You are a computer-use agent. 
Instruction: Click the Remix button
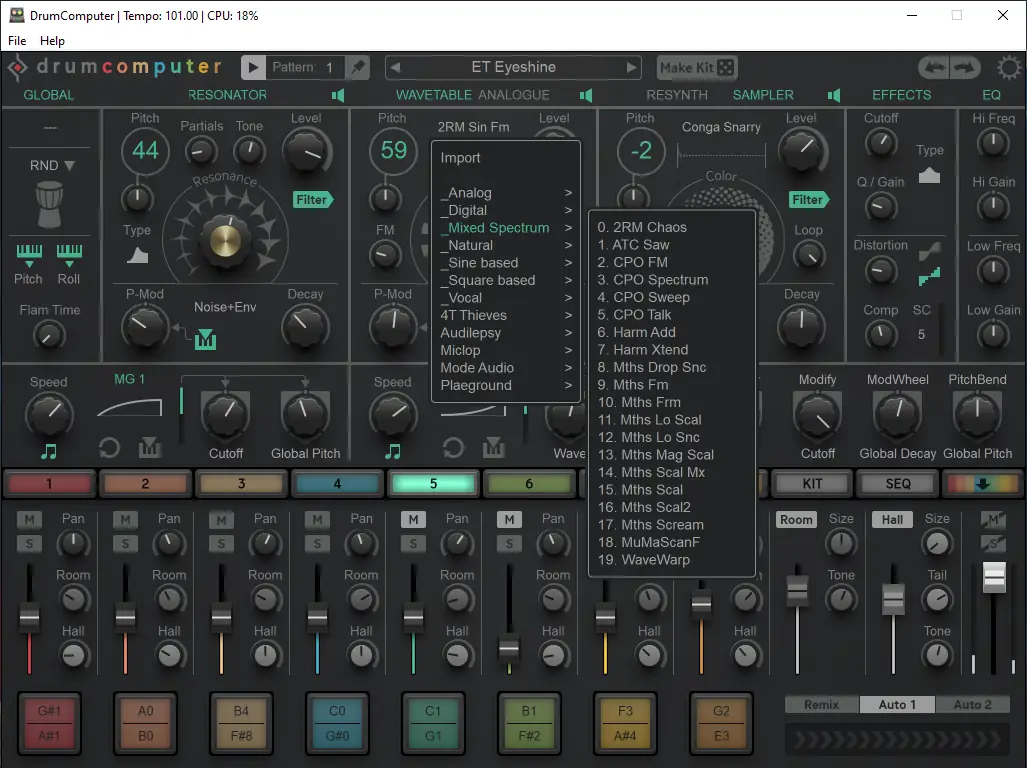[x=820, y=704]
